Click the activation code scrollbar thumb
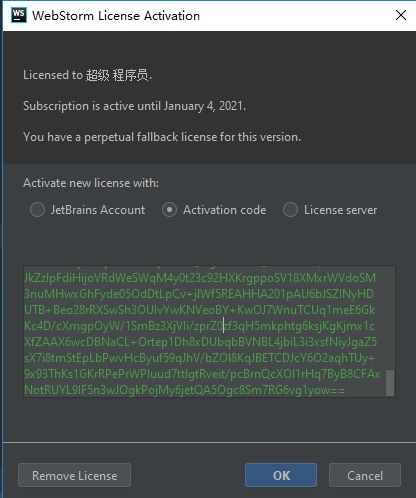The height and width of the screenshot is (498, 416). [390, 382]
